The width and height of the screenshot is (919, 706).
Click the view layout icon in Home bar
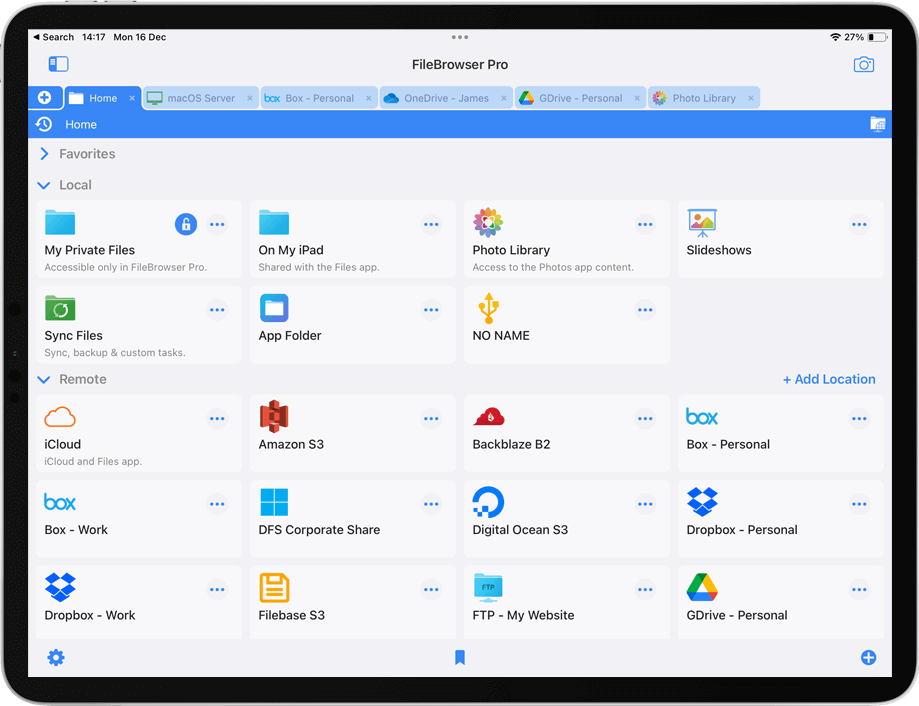point(877,124)
